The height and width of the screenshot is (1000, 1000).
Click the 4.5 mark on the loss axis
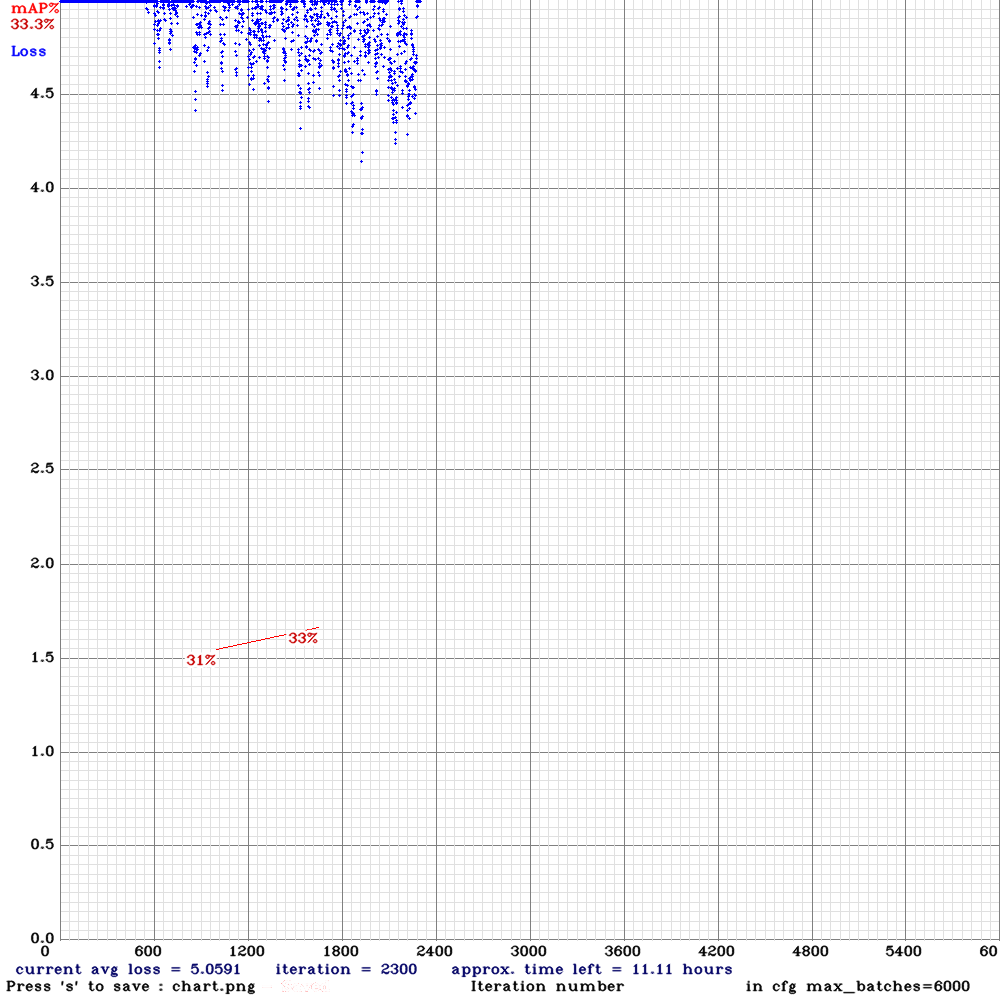41,94
